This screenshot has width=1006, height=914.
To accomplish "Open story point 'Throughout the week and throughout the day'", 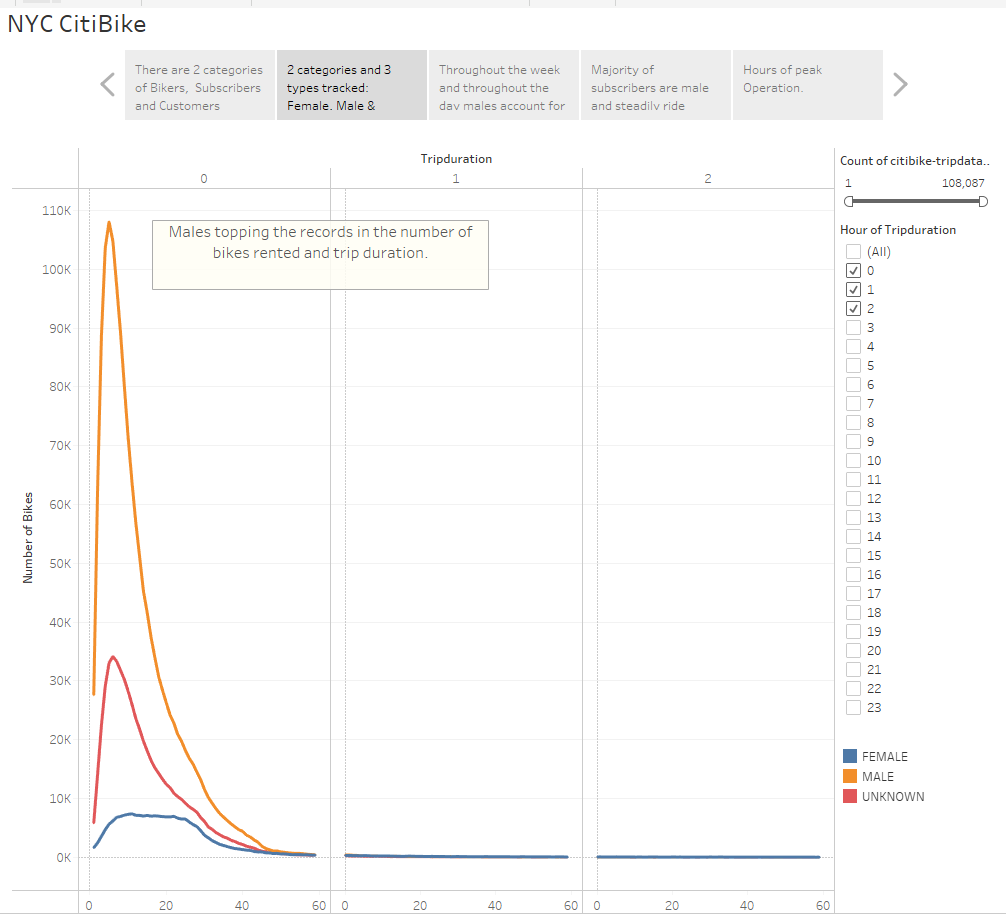I will pyautogui.click(x=504, y=85).
